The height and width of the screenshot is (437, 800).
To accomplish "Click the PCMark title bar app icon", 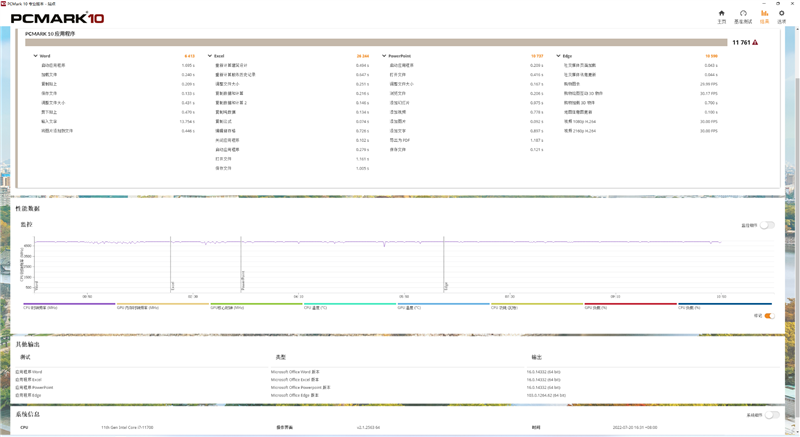I will point(4,4).
